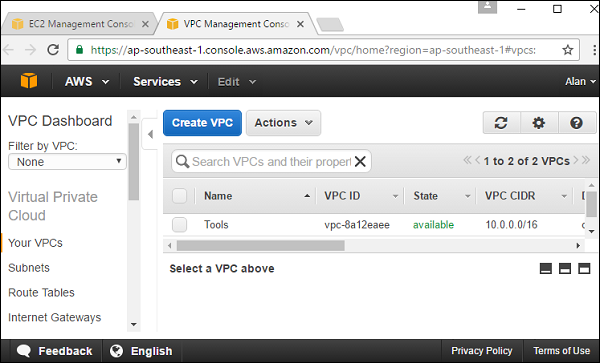Open the Filter by VPC None dropdown
Image resolution: width=600 pixels, height=363 pixels.
pos(67,162)
